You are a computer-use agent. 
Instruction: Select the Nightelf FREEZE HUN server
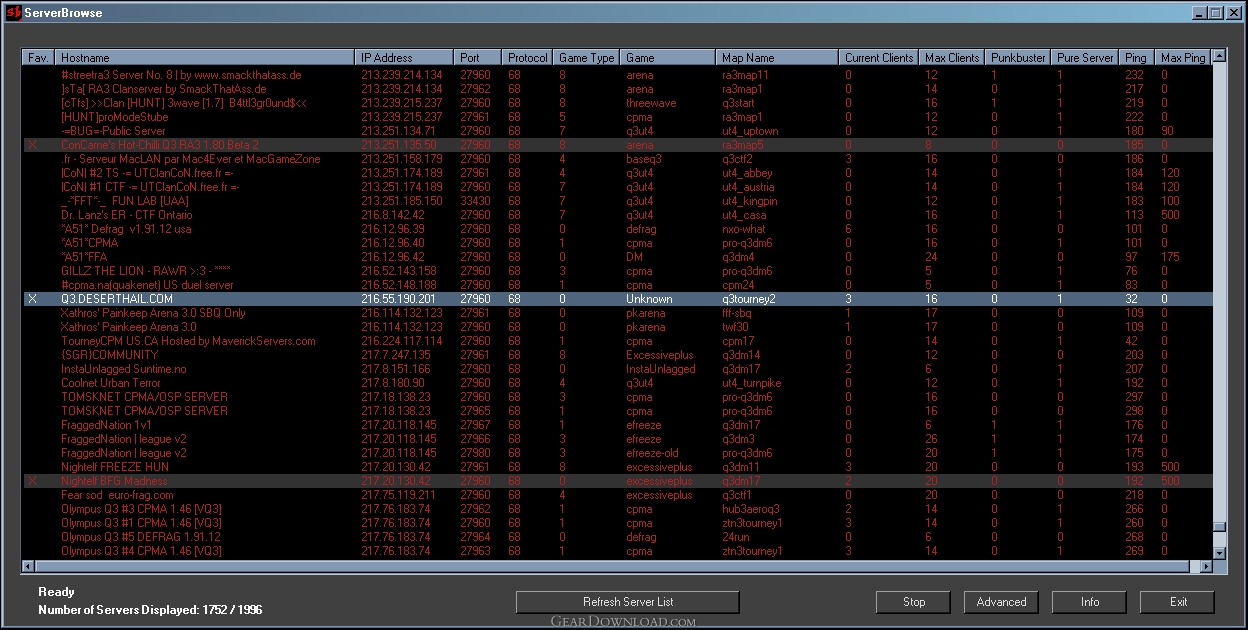pyautogui.click(x=617, y=467)
